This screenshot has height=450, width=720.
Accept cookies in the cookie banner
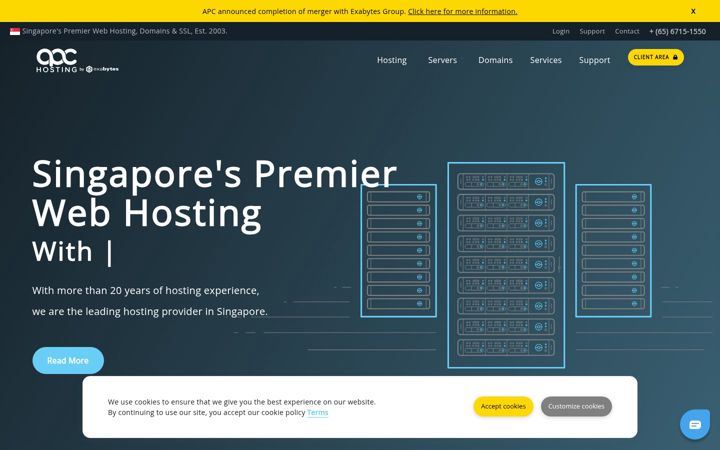pyautogui.click(x=503, y=406)
